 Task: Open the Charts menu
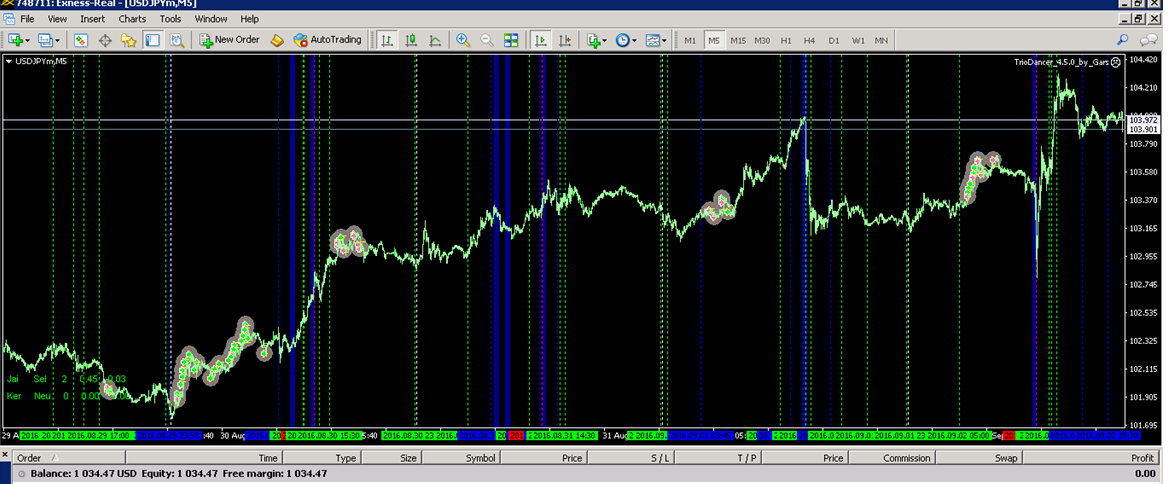tap(132, 19)
